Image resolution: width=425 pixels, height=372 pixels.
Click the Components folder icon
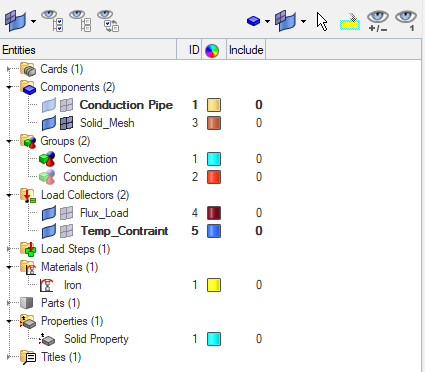click(28, 87)
